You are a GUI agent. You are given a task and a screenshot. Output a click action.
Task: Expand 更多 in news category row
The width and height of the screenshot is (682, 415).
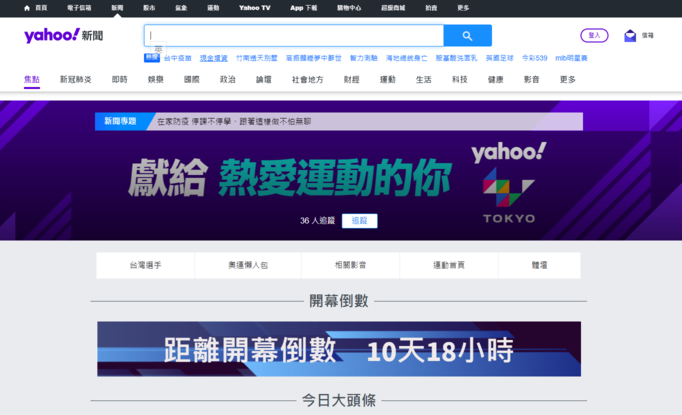tap(568, 80)
